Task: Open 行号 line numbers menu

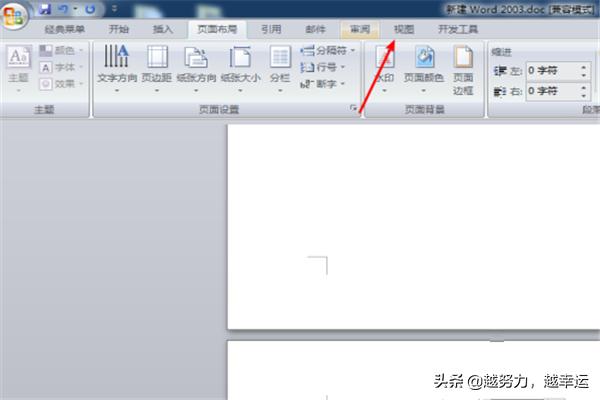Action: pyautogui.click(x=323, y=67)
